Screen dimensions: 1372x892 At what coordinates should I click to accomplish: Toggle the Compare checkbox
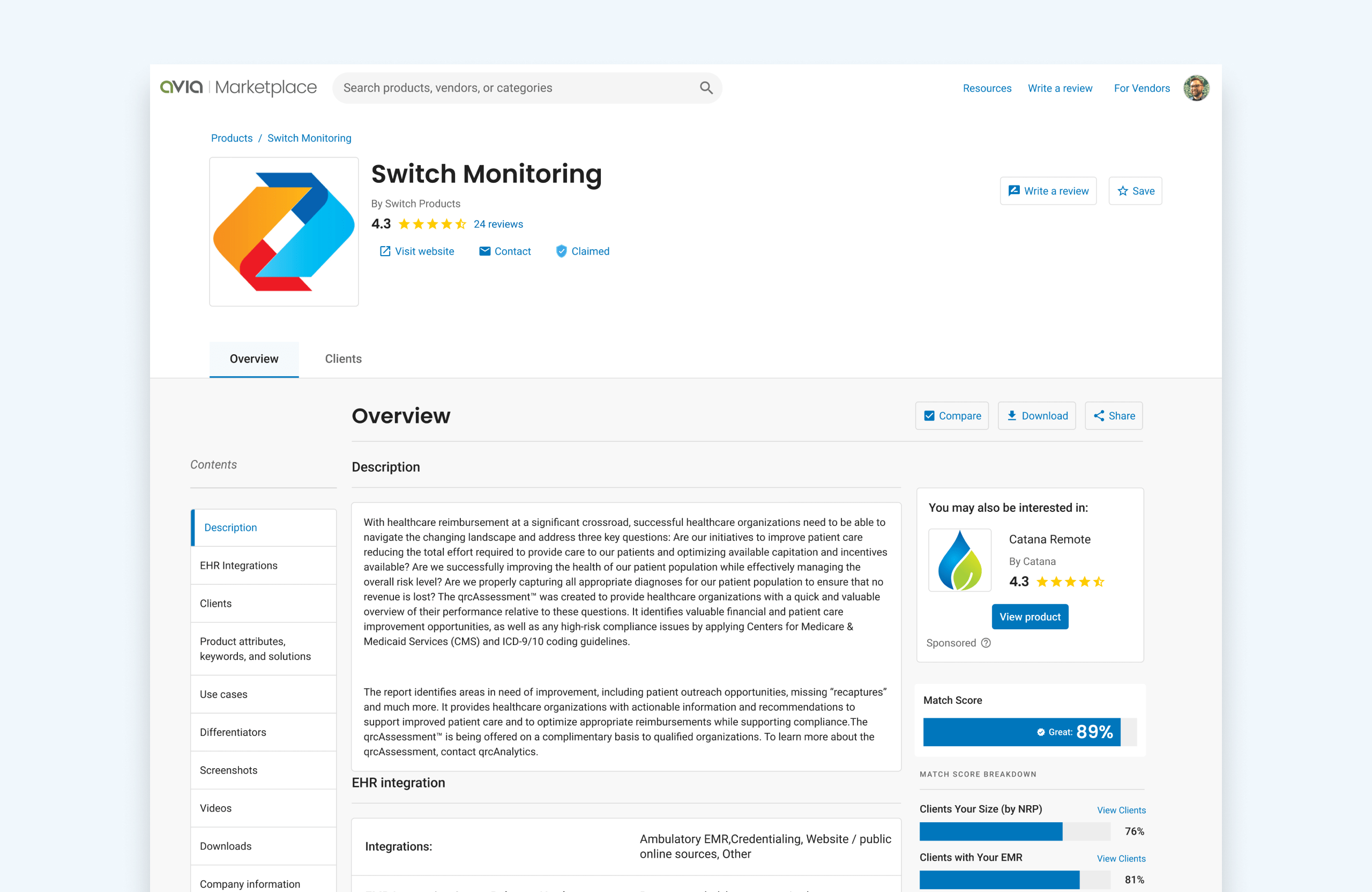click(x=929, y=416)
